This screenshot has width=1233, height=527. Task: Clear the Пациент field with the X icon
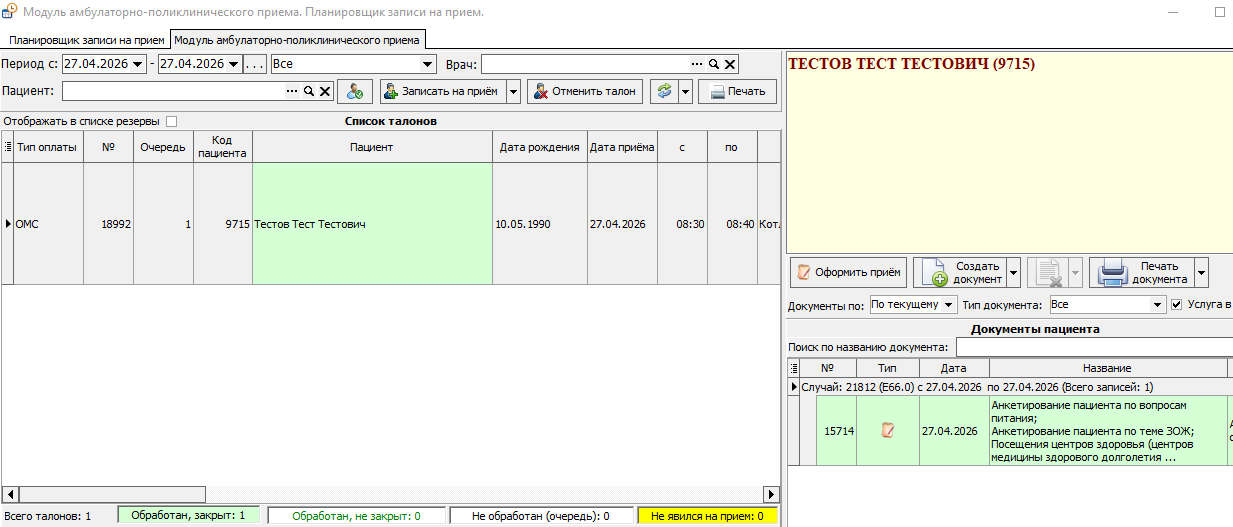[325, 91]
